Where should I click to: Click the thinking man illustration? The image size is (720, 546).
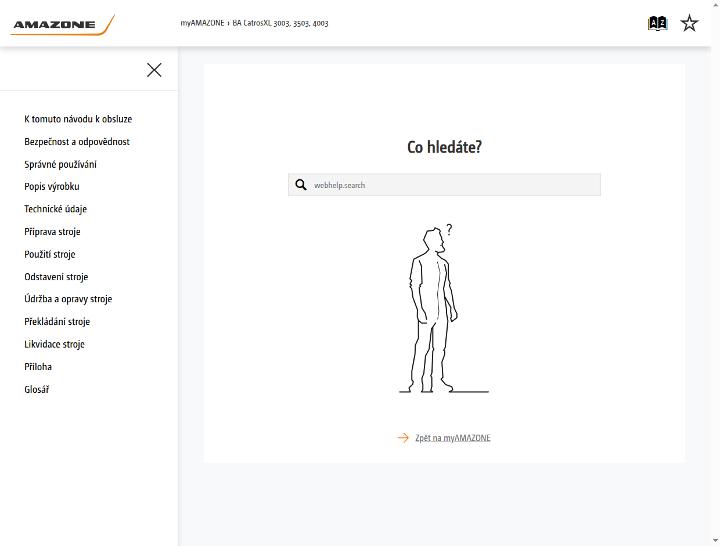pos(444,309)
